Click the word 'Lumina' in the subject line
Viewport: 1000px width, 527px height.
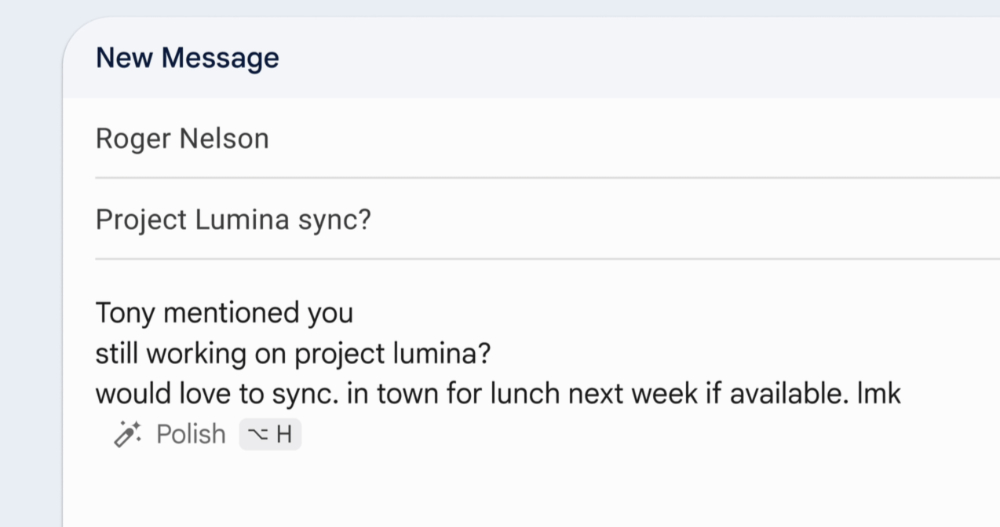(242, 219)
